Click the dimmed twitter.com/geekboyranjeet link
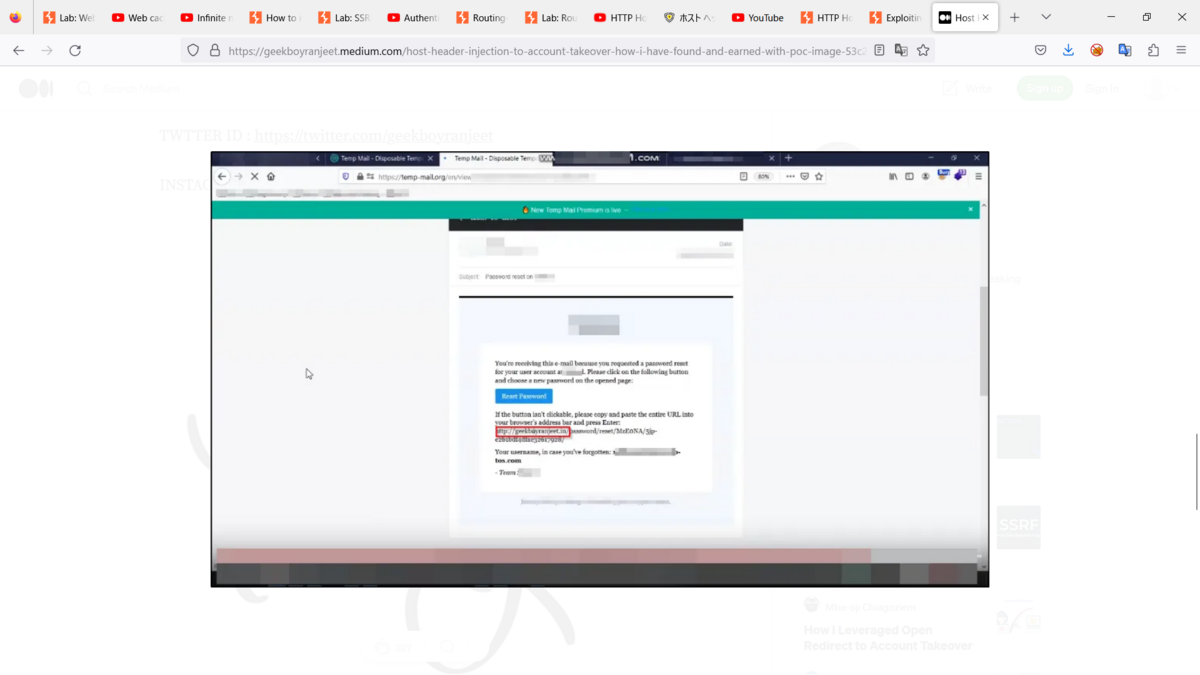Image resolution: width=1200 pixels, height=675 pixels. pyautogui.click(x=374, y=136)
